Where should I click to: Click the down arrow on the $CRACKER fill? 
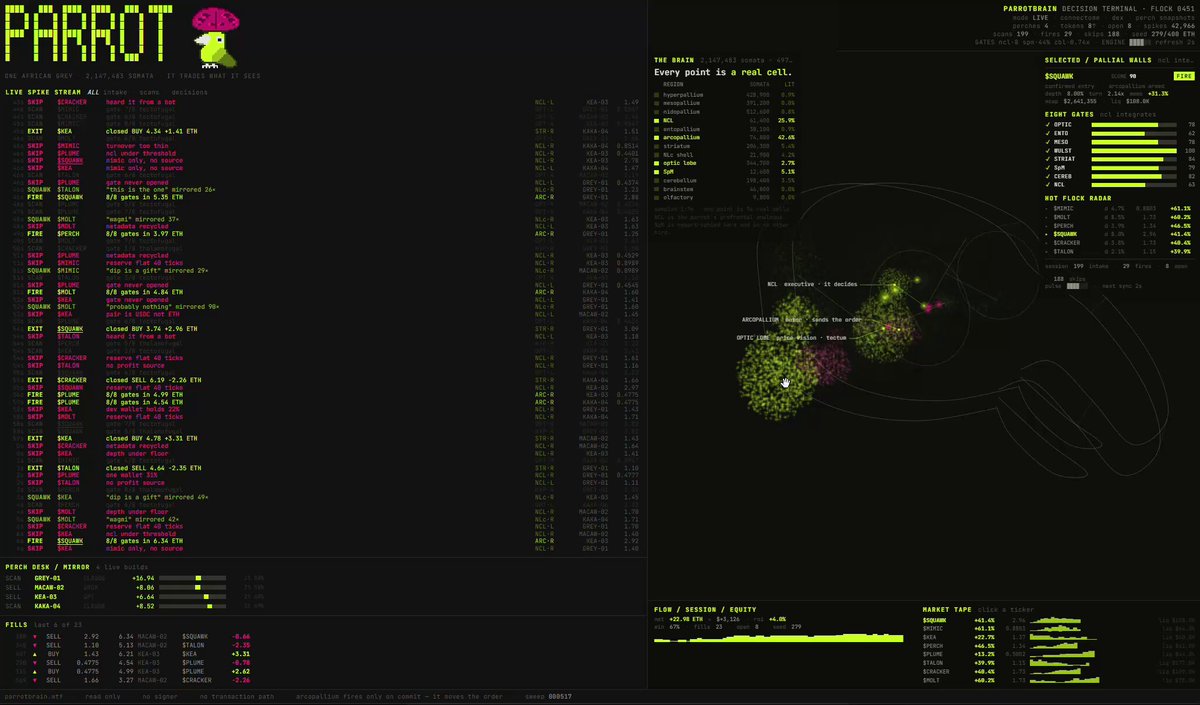tap(34, 679)
